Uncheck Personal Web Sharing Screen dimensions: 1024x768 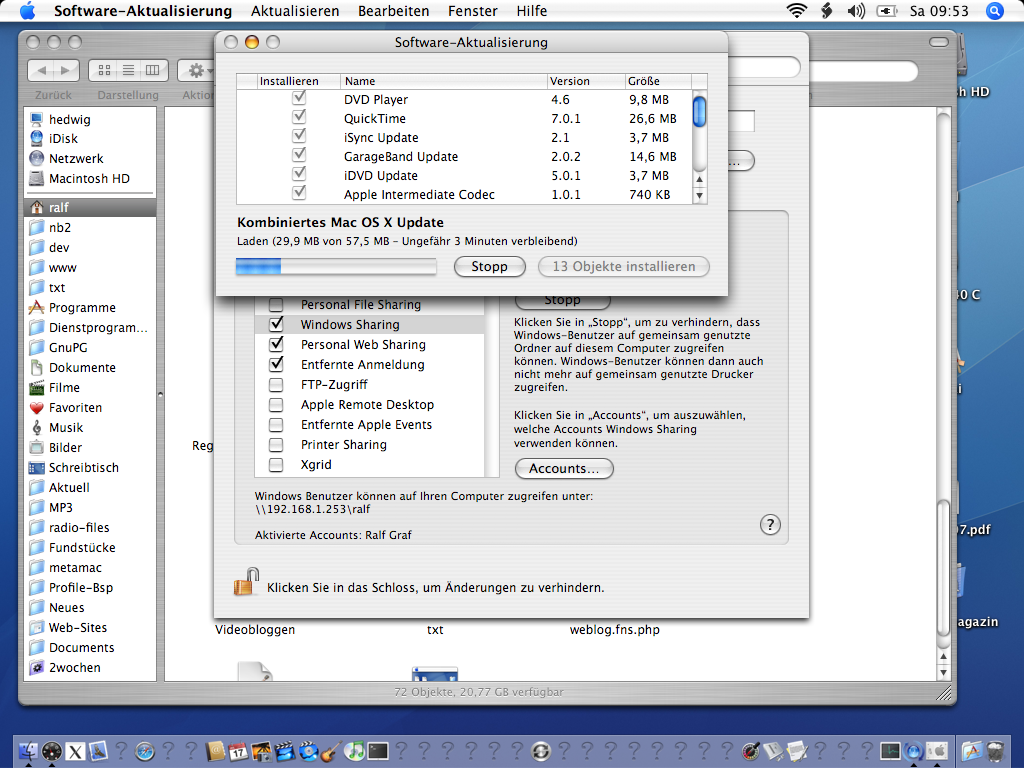[276, 344]
